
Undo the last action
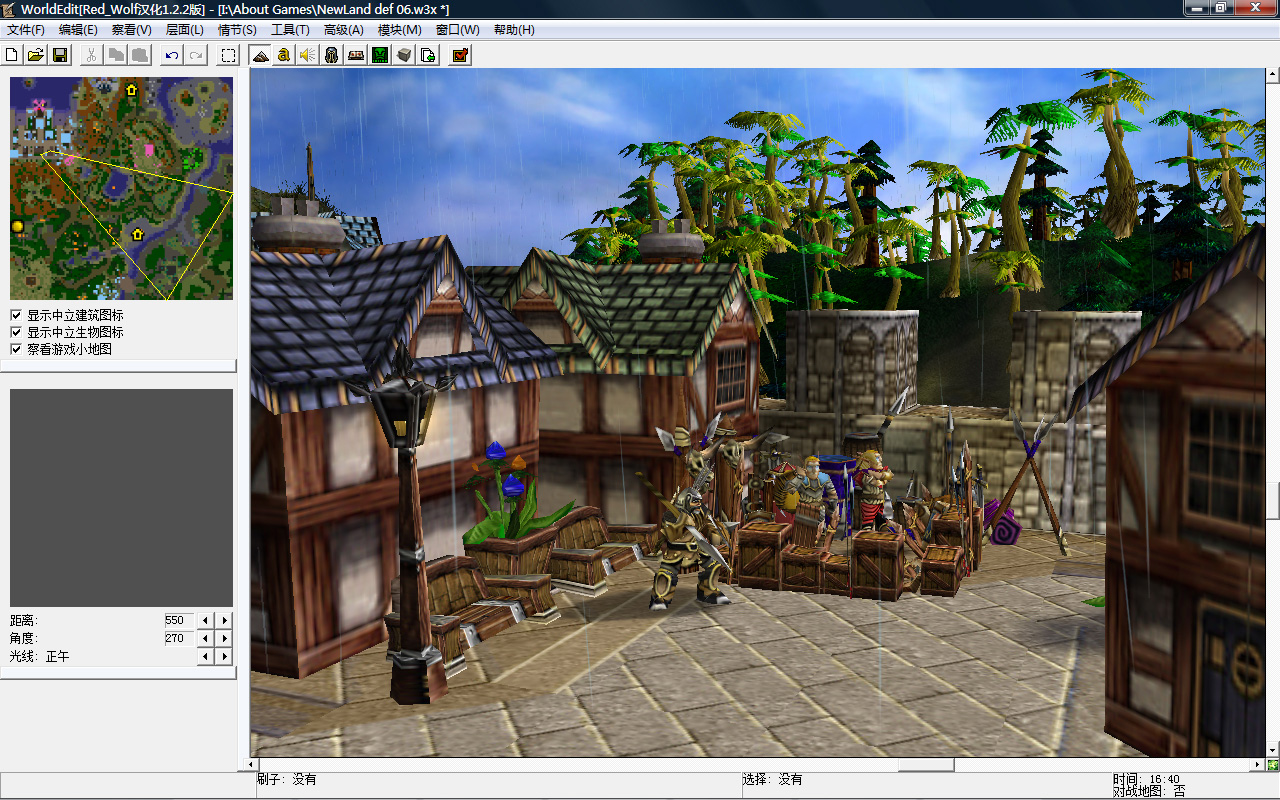[x=172, y=55]
